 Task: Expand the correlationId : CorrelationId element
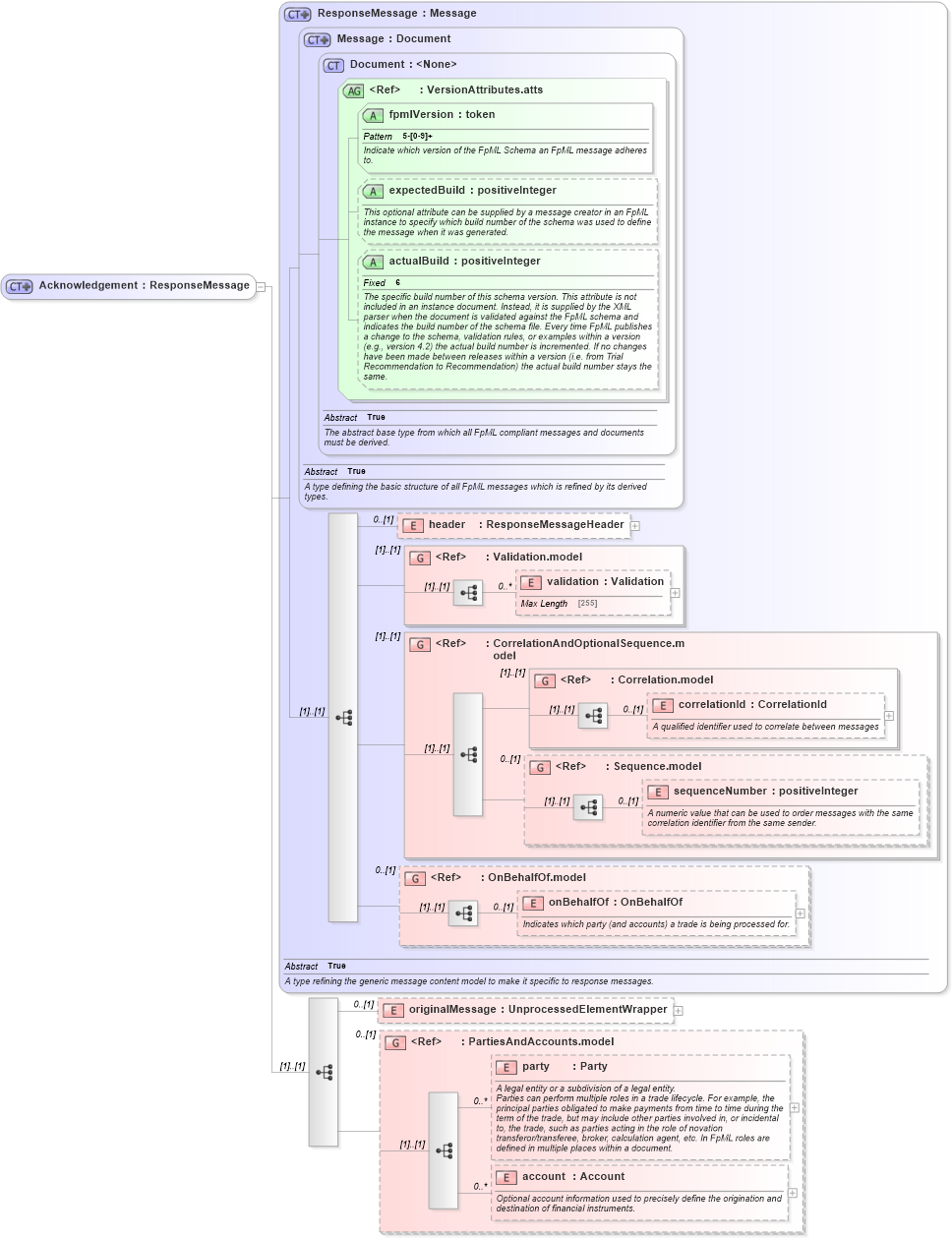coord(889,716)
